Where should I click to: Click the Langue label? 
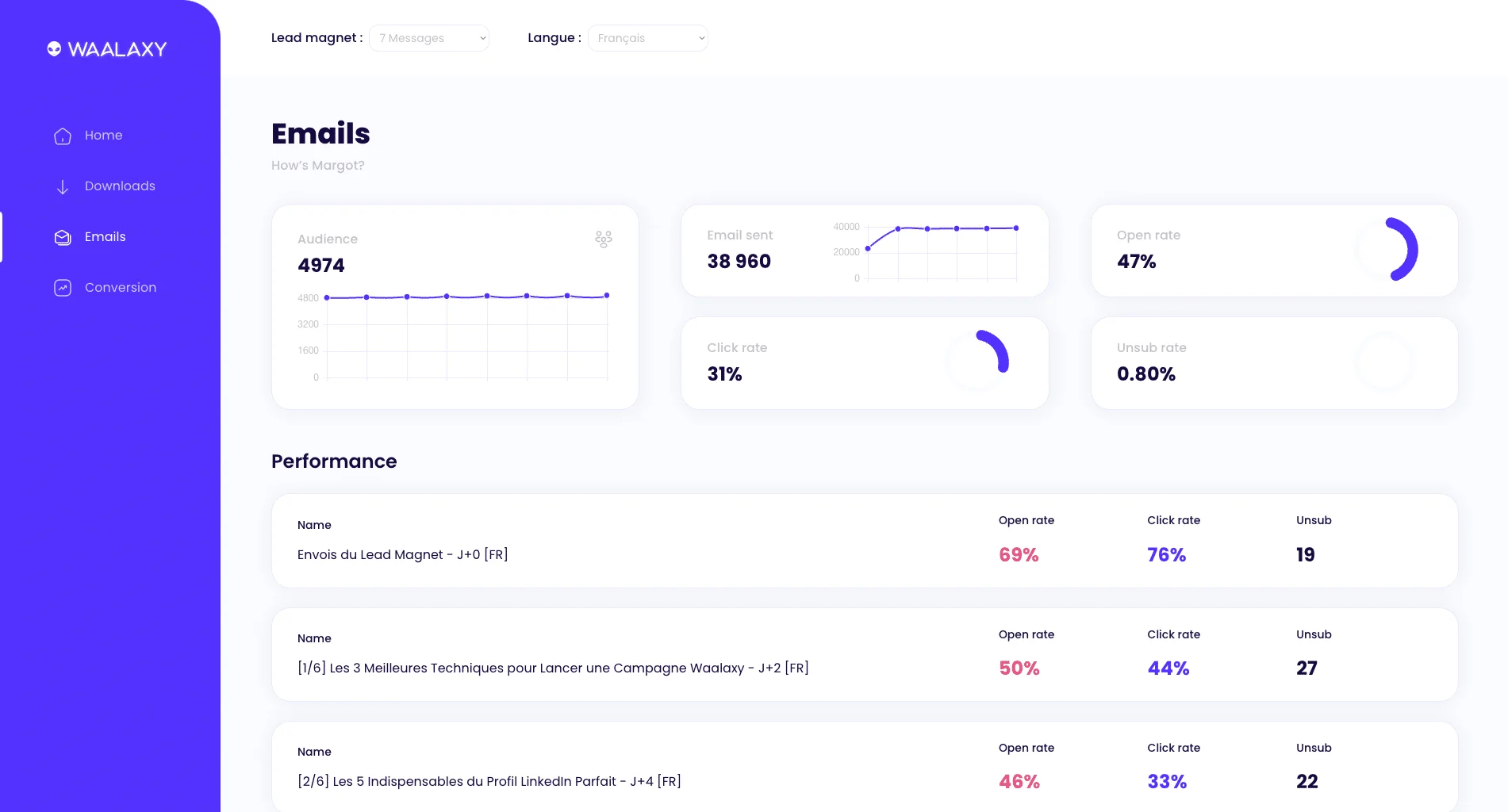pos(554,38)
